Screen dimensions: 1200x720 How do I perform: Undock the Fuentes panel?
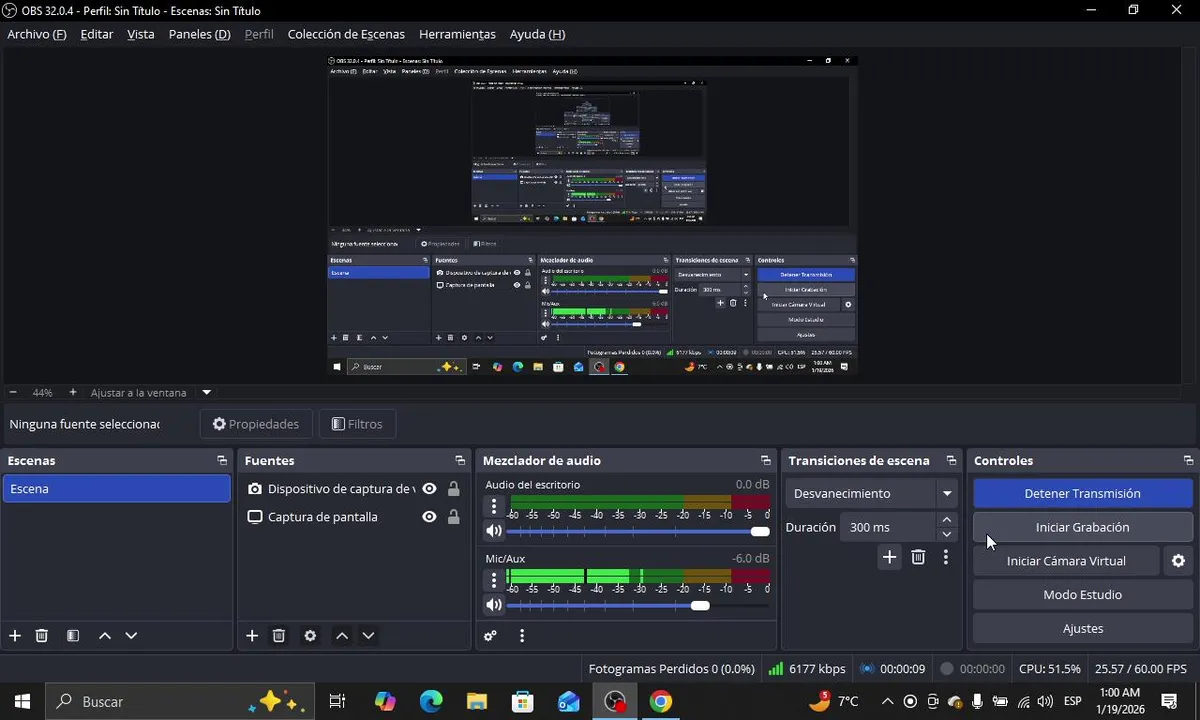pyautogui.click(x=460, y=461)
